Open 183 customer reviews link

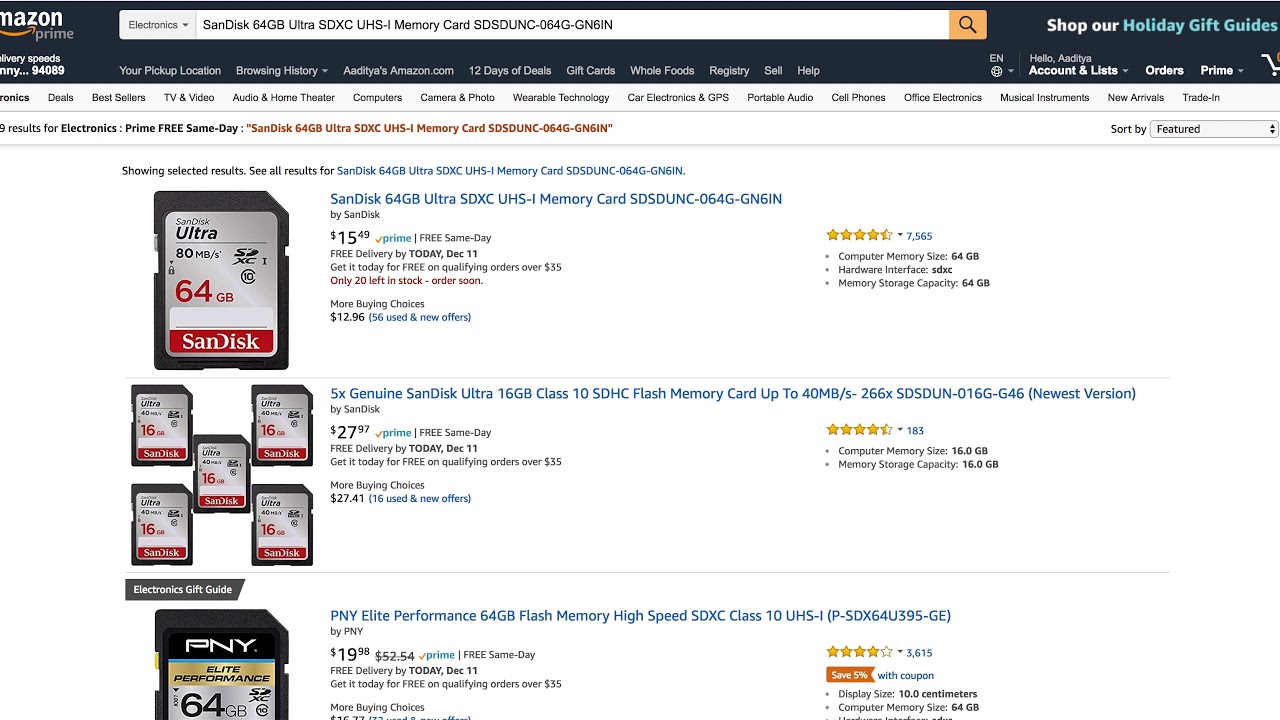[915, 430]
